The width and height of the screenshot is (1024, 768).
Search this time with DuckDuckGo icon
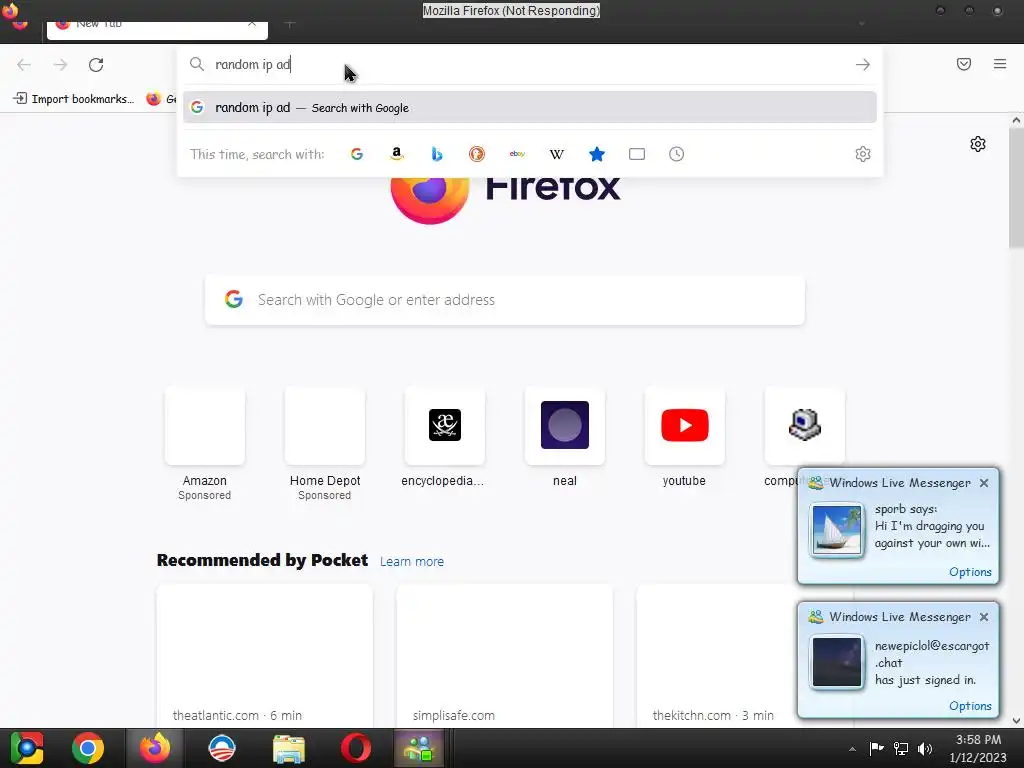click(x=477, y=154)
